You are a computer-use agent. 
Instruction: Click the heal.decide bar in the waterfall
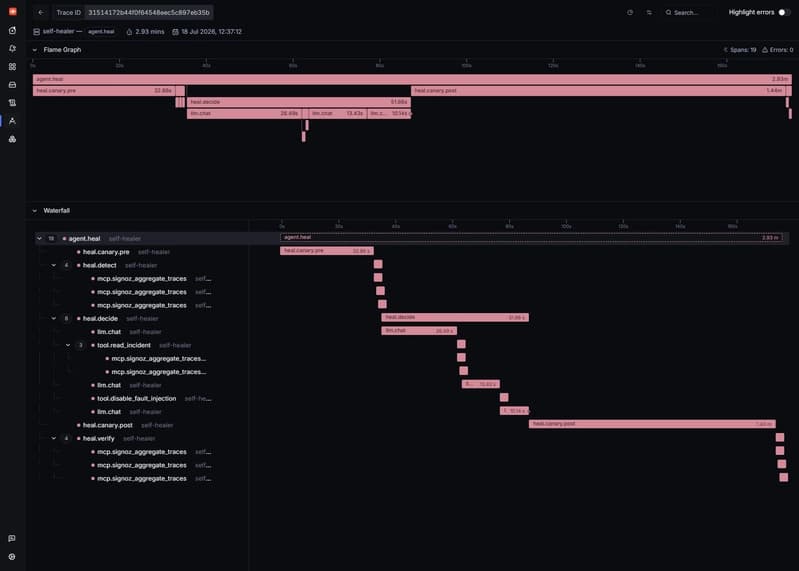click(x=455, y=317)
